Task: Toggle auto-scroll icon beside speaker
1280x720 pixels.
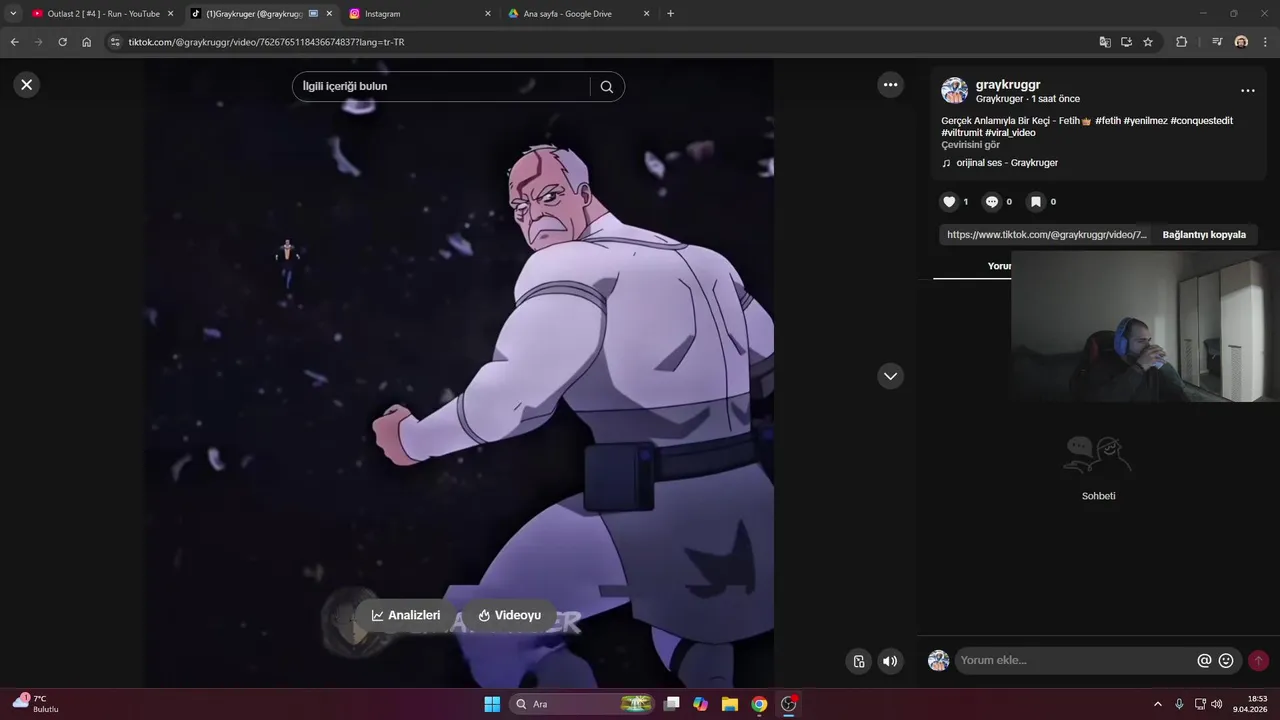Action: pyautogui.click(x=858, y=661)
